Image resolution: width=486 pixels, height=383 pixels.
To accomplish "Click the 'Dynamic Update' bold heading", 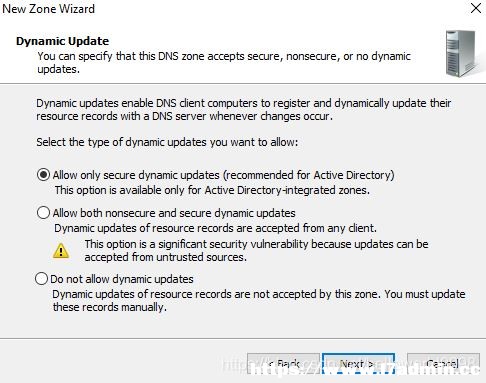I will pyautogui.click(x=62, y=41).
